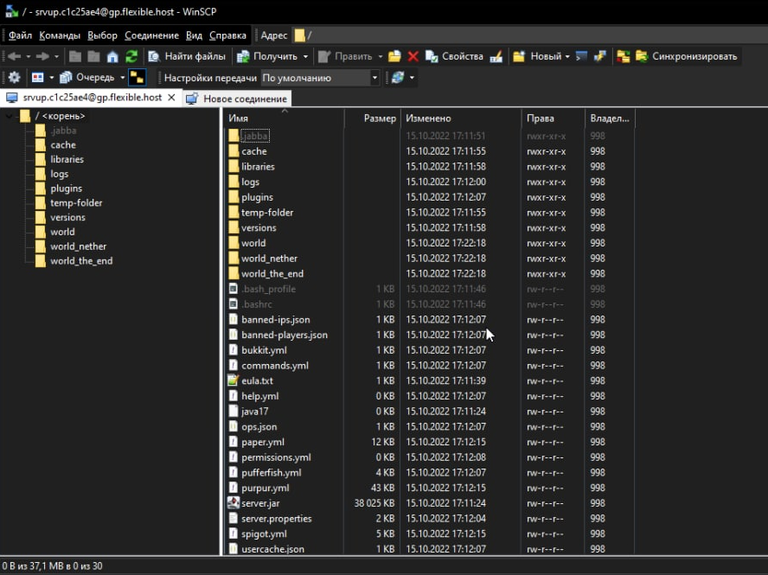Open the Вид menu
This screenshot has height=575, width=768.
point(194,35)
